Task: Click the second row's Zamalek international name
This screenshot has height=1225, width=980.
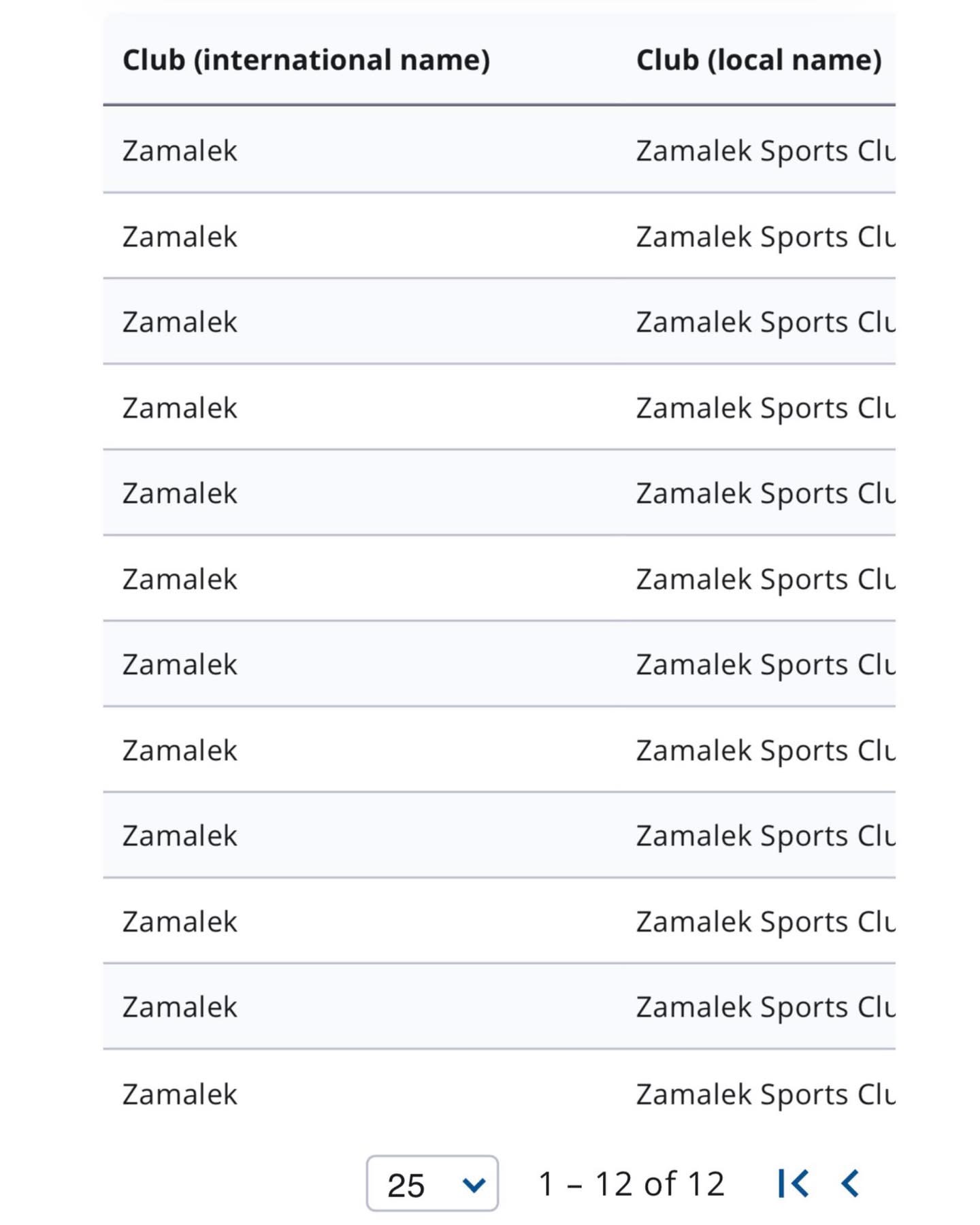Action: (x=180, y=237)
